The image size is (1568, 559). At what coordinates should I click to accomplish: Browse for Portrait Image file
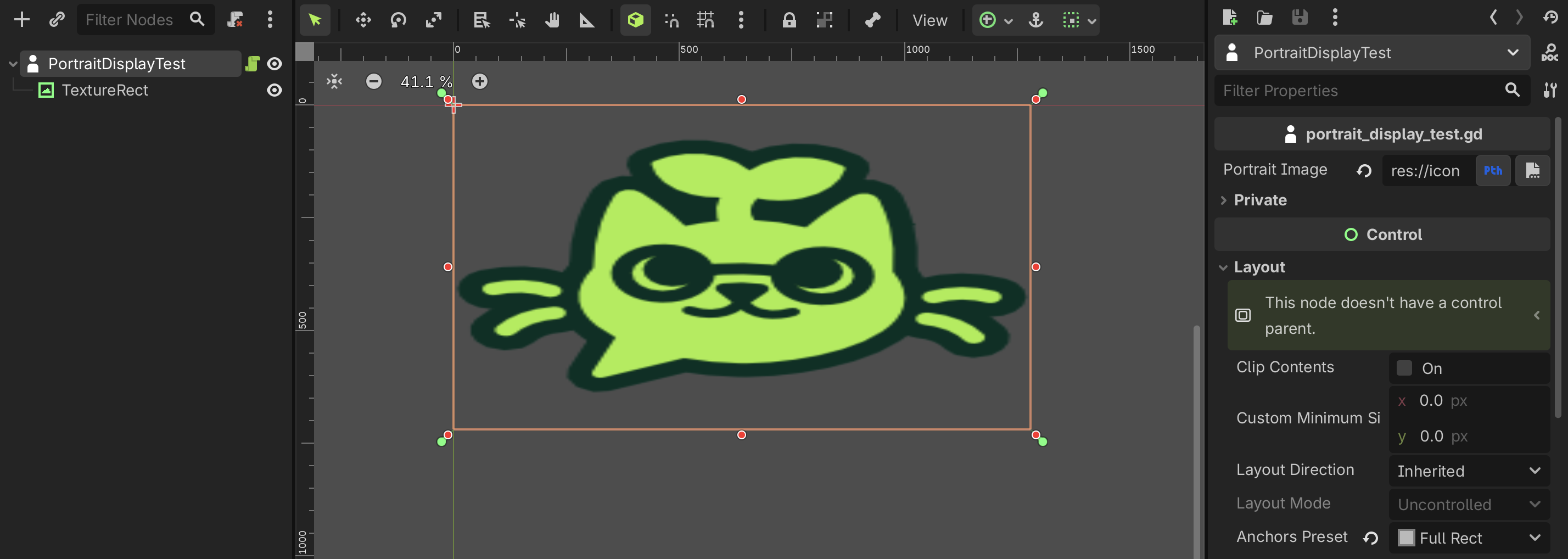pos(1532,171)
